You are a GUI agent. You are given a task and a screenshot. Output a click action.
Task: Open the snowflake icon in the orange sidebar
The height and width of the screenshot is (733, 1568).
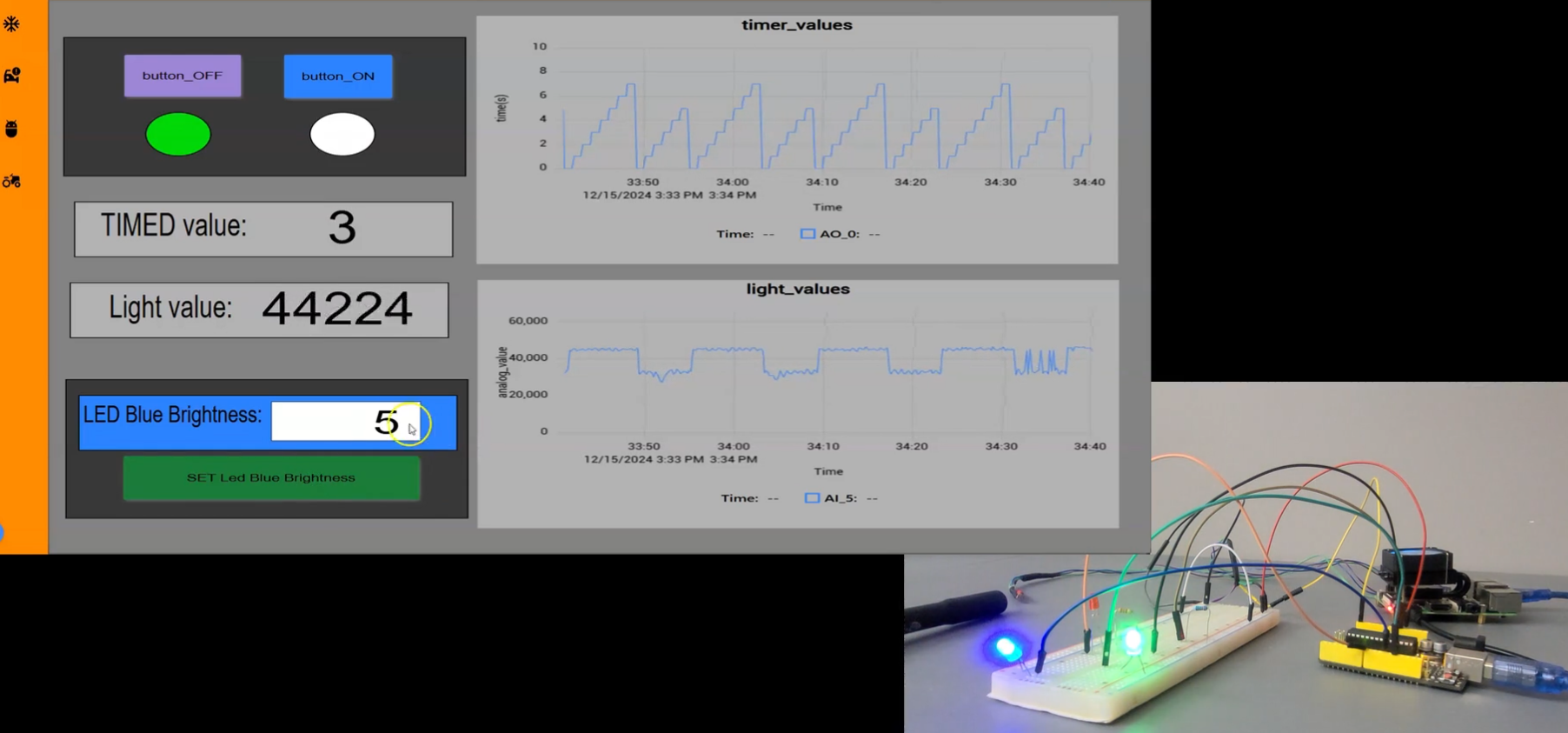coord(11,23)
